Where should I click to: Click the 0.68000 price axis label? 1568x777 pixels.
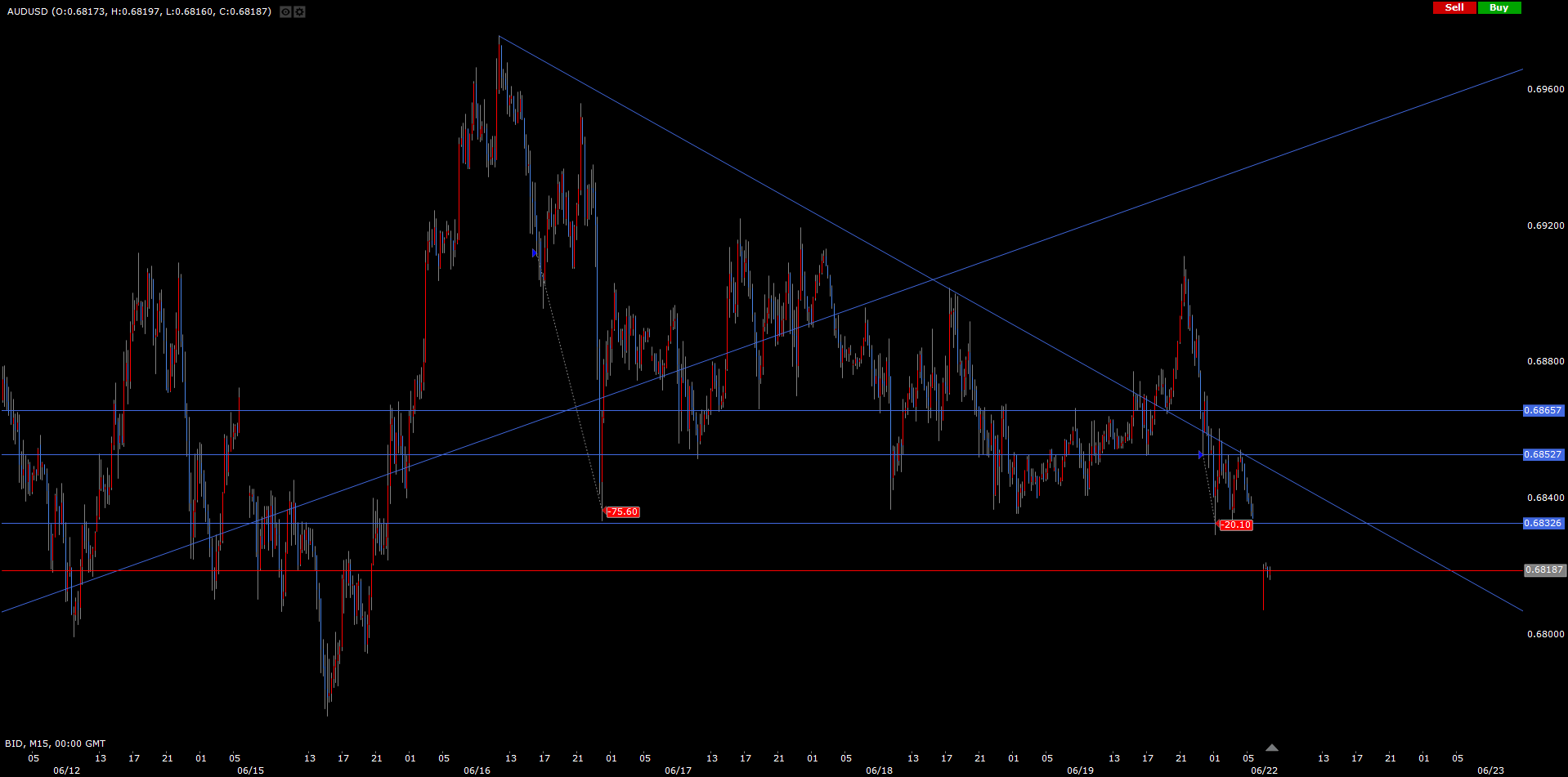(x=1545, y=634)
